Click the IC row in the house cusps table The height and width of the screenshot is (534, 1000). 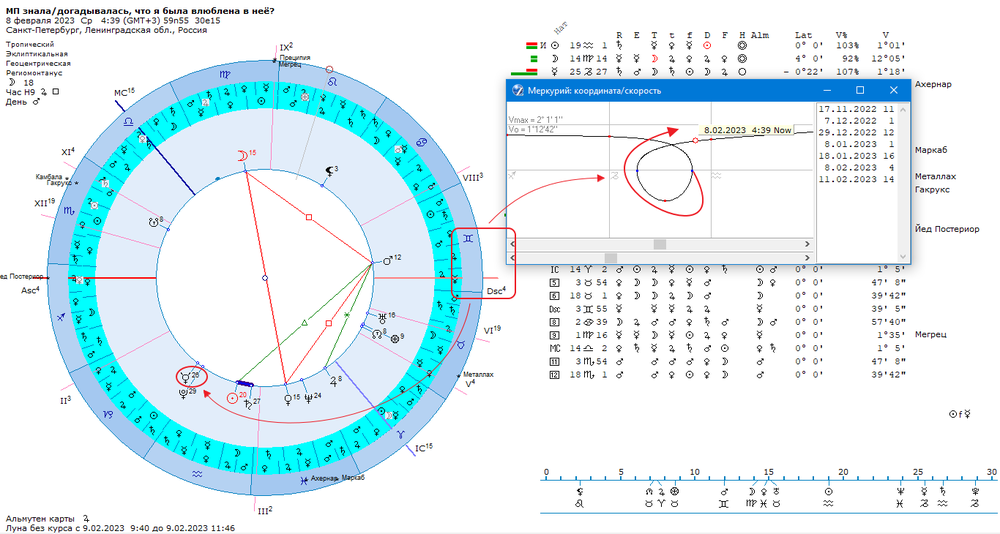[x=726, y=269]
